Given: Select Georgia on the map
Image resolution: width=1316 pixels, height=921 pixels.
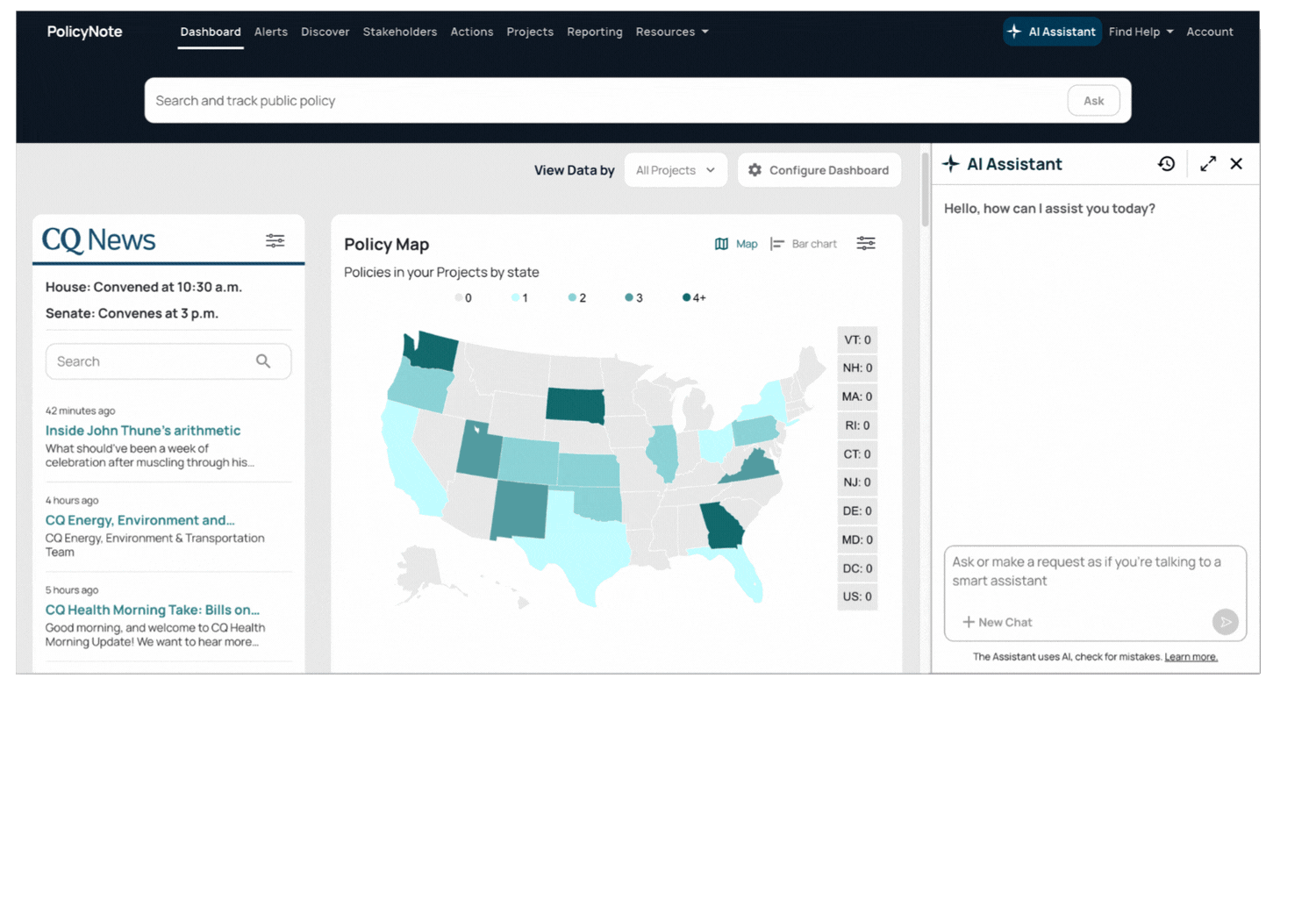Looking at the screenshot, I should [x=722, y=526].
